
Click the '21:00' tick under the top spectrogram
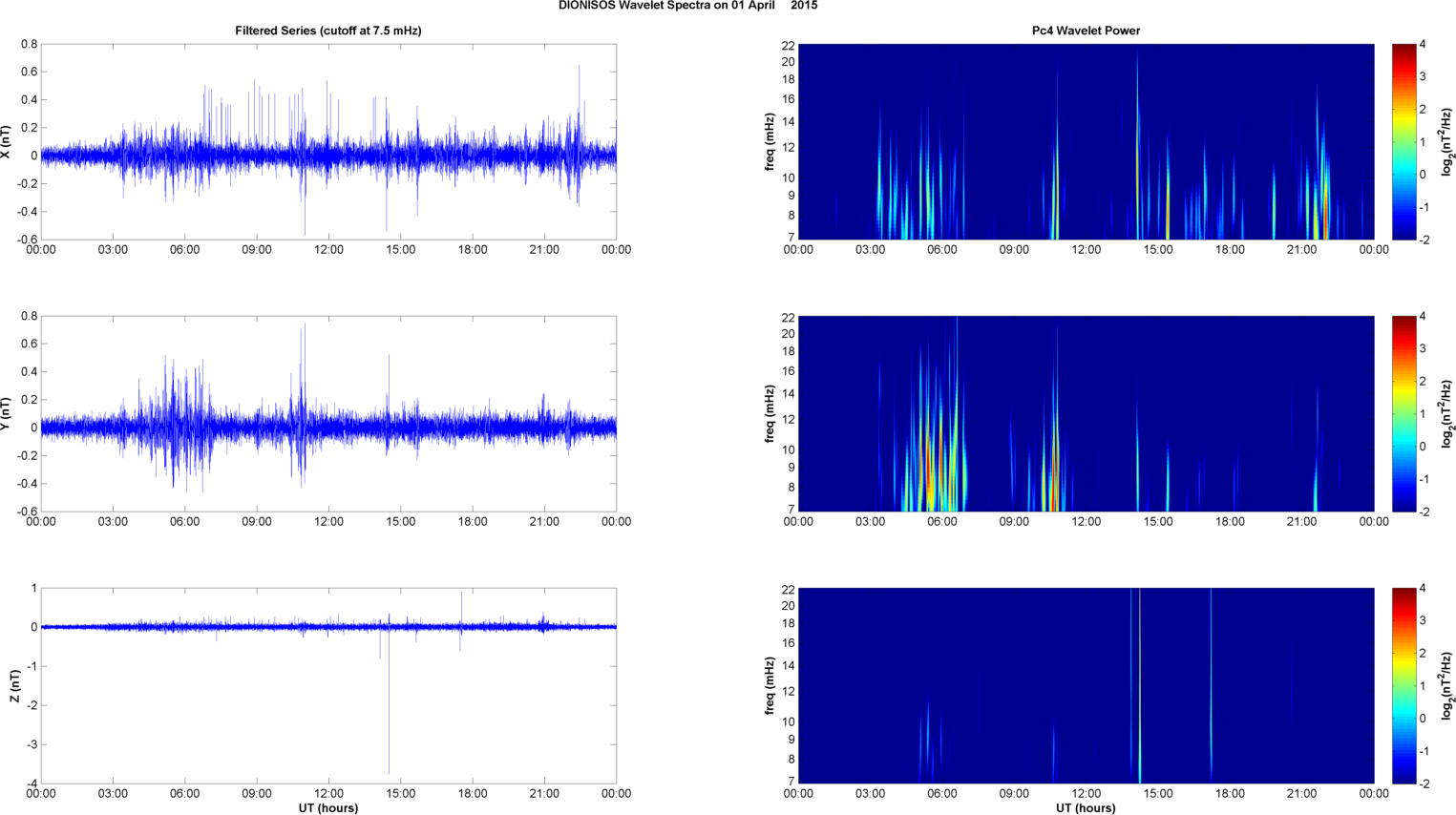(x=1302, y=250)
